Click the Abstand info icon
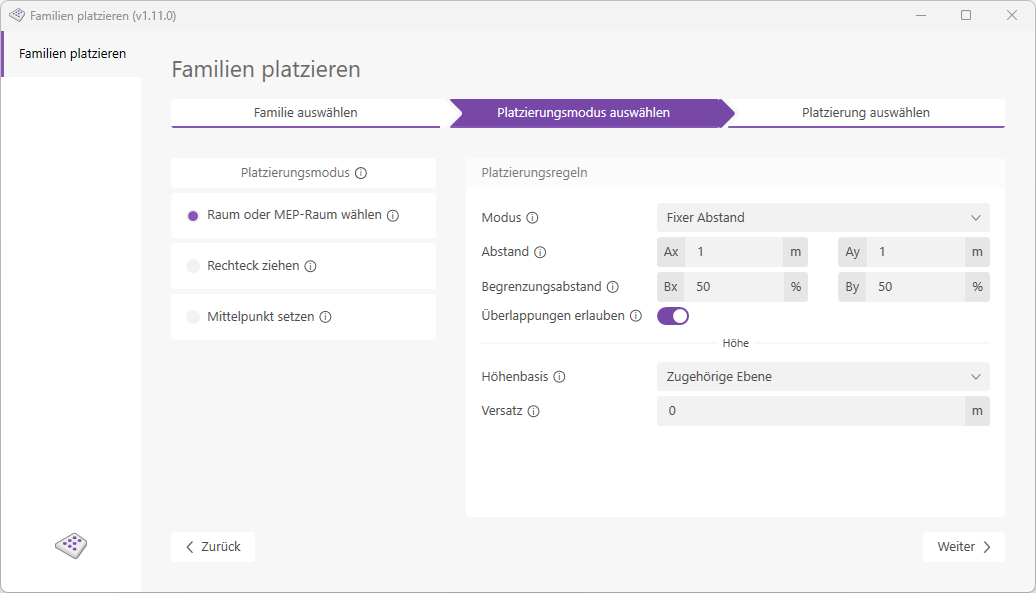Screen dimensions: 1036x593 click(x=539, y=252)
